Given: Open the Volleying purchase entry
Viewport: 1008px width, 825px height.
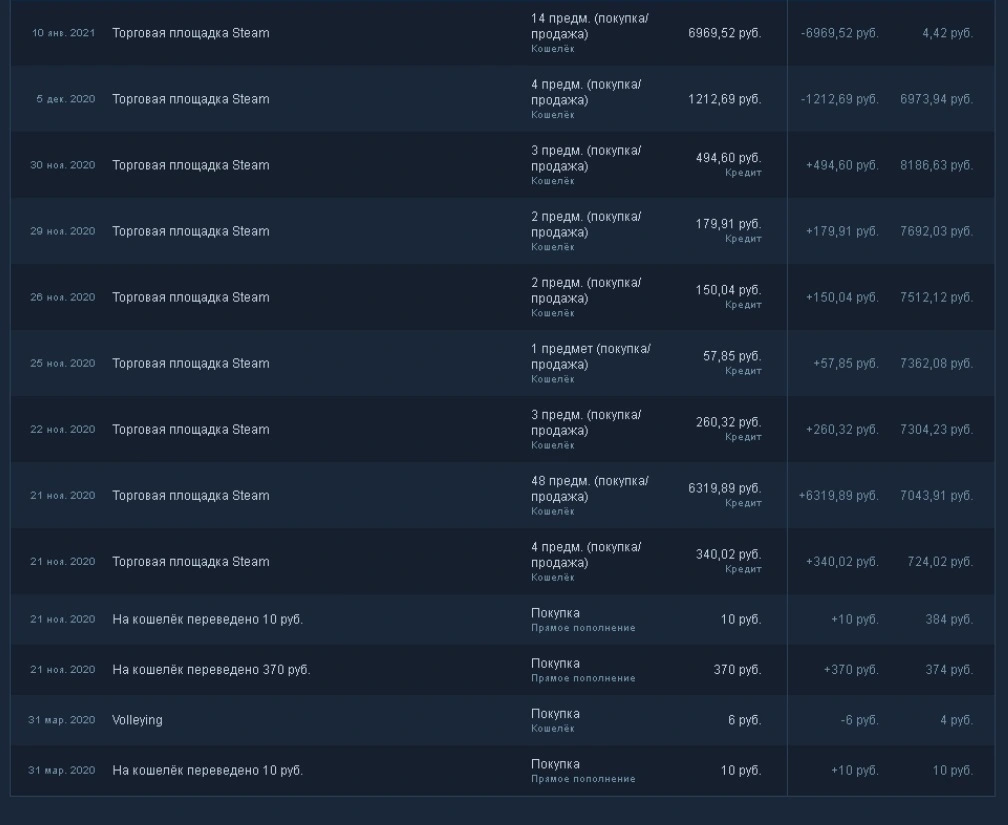Looking at the screenshot, I should (503, 720).
